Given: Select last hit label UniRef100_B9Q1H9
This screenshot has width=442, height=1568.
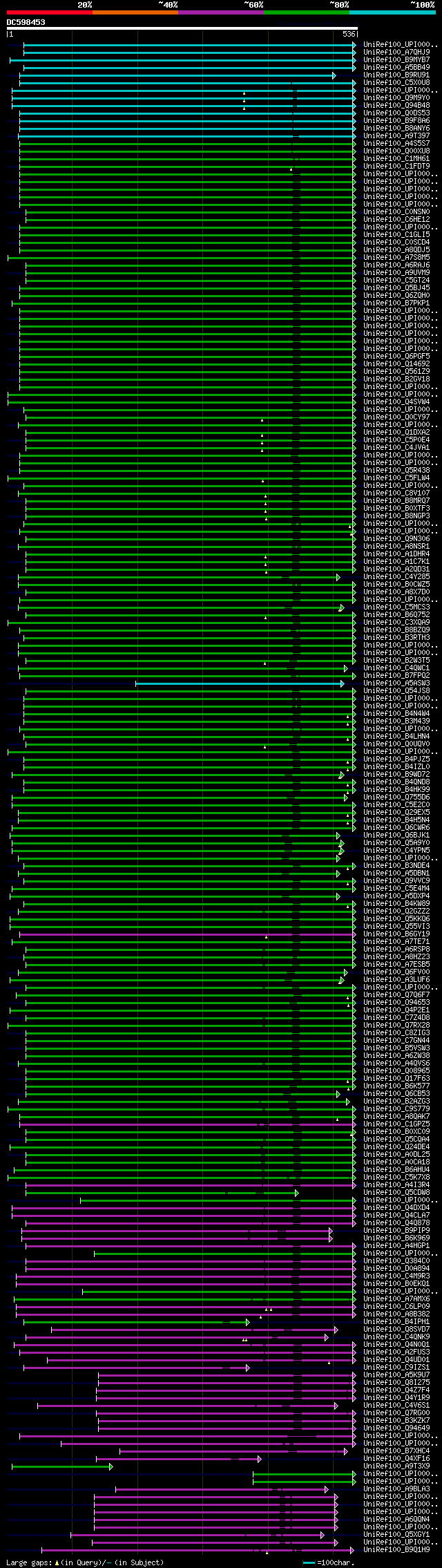Looking at the screenshot, I should pos(396,1550).
